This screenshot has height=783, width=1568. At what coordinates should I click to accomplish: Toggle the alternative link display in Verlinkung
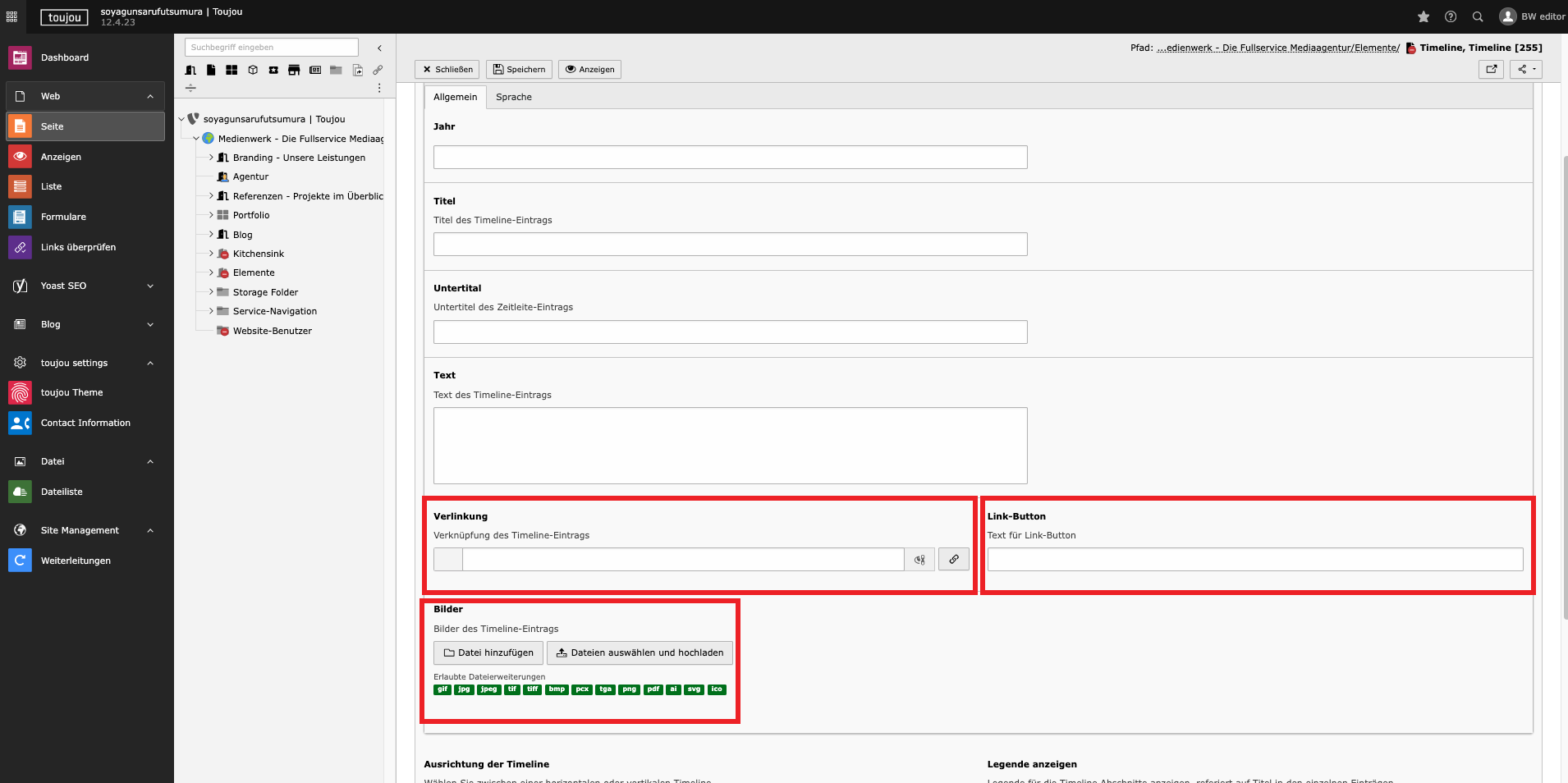coord(919,560)
